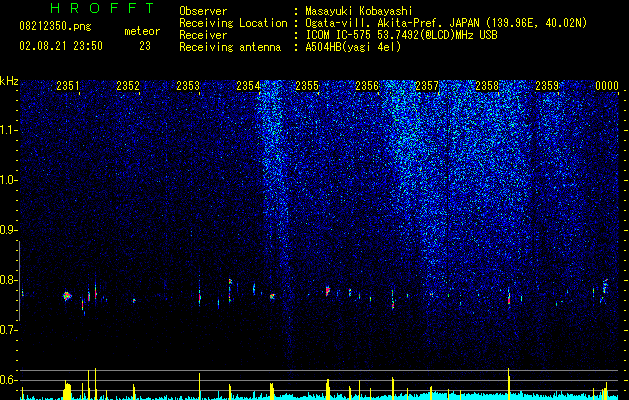Click the 2358 time marker

[487, 86]
